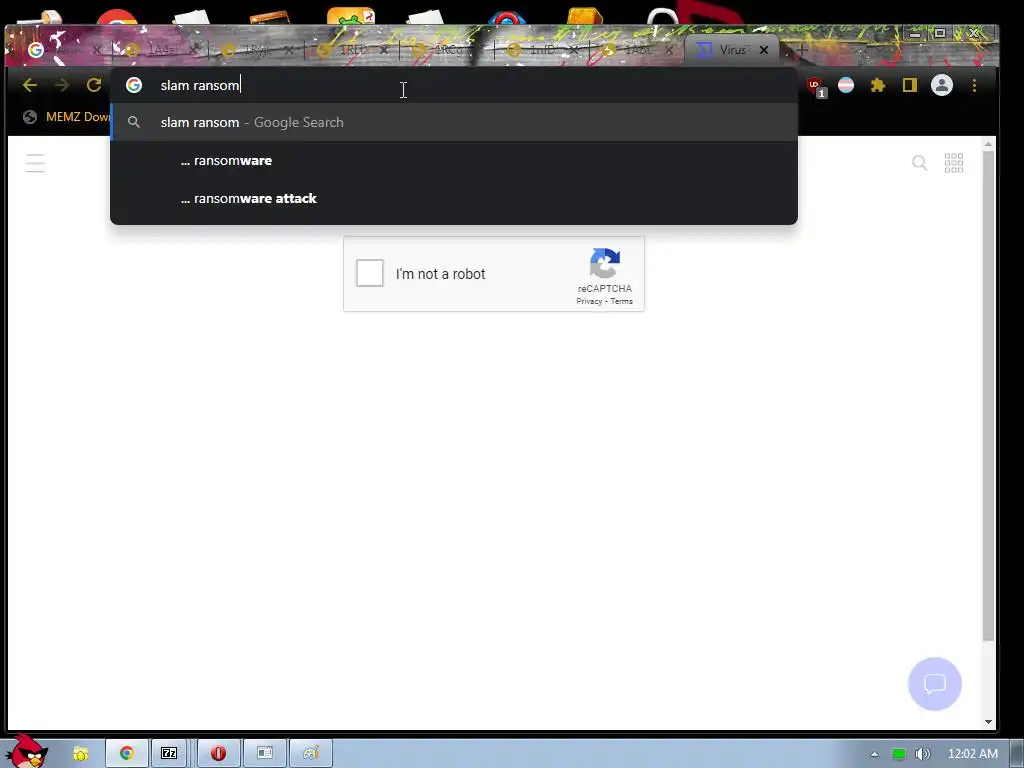
Task: Open the Angry Birds start button
Action: pos(26,752)
